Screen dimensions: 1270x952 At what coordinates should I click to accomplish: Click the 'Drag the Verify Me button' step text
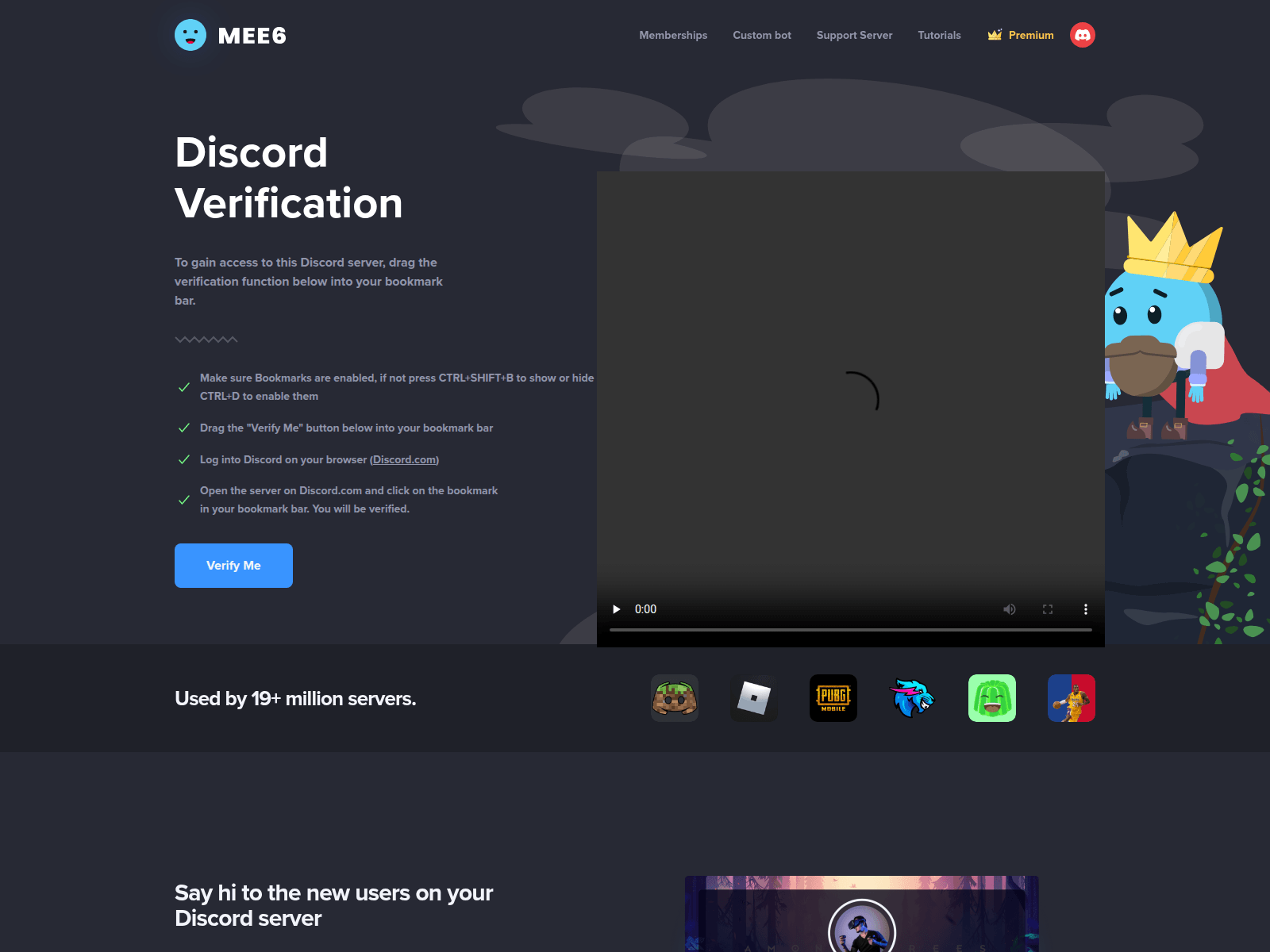346,428
